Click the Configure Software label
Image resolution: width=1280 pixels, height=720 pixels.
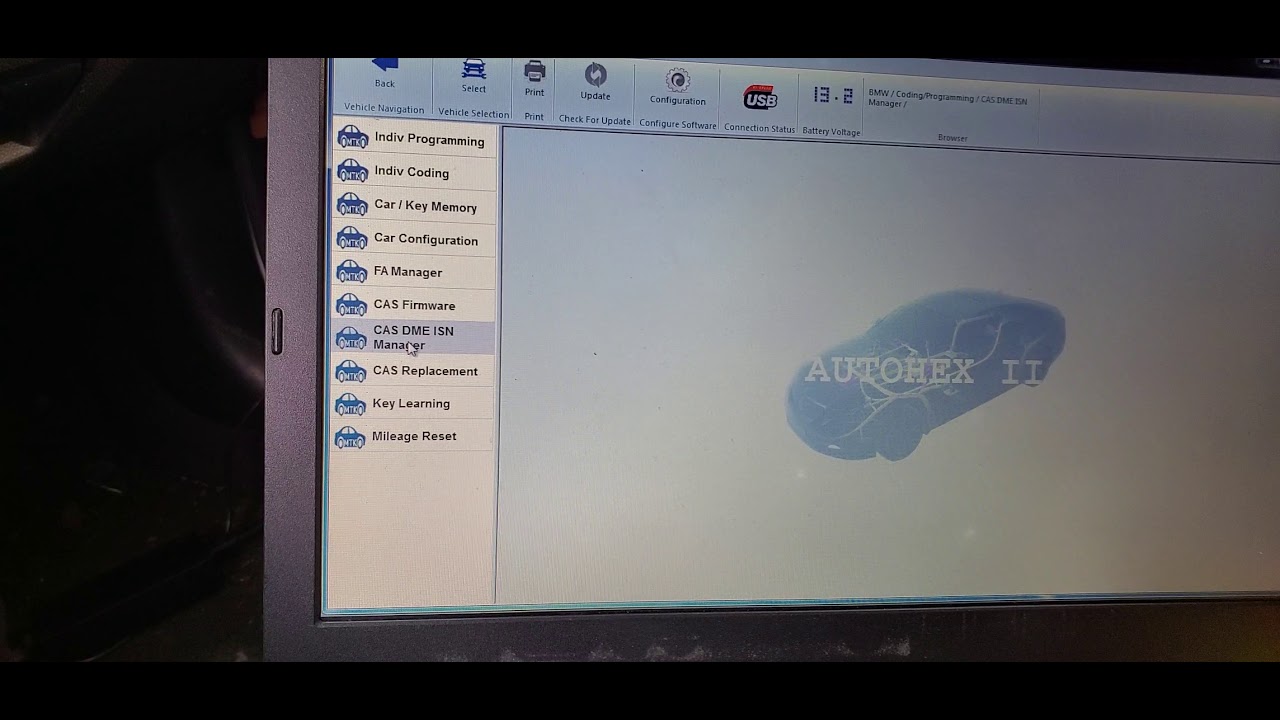(678, 125)
